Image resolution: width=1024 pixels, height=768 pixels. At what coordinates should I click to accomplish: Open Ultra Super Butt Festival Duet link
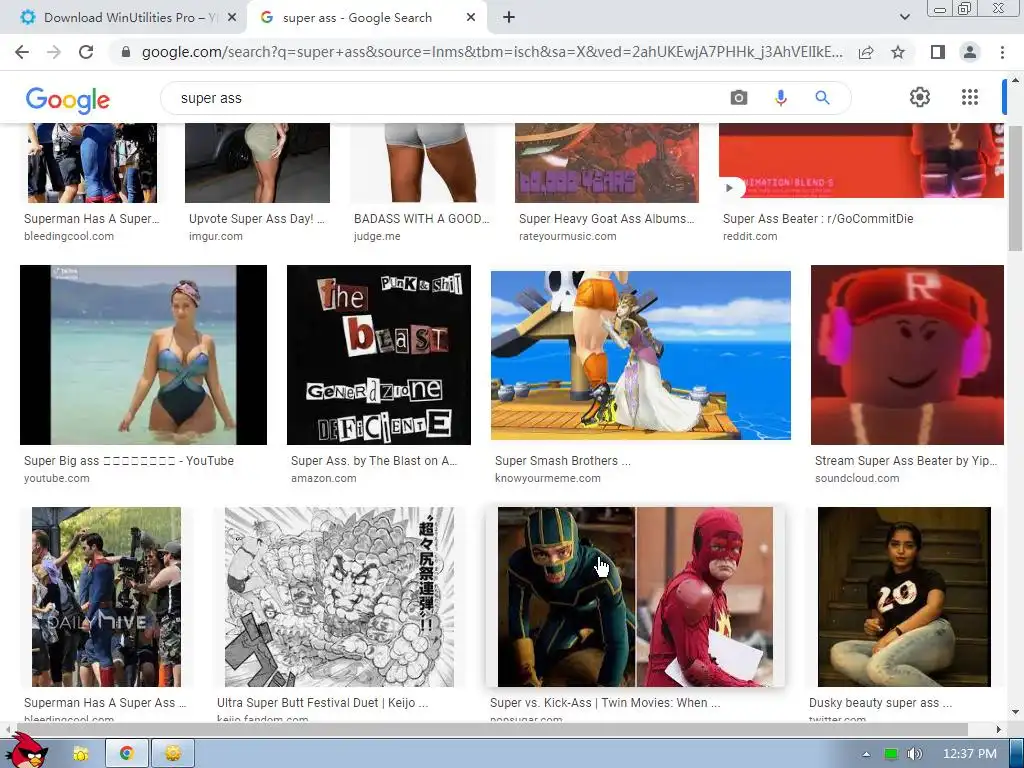[x=323, y=703]
